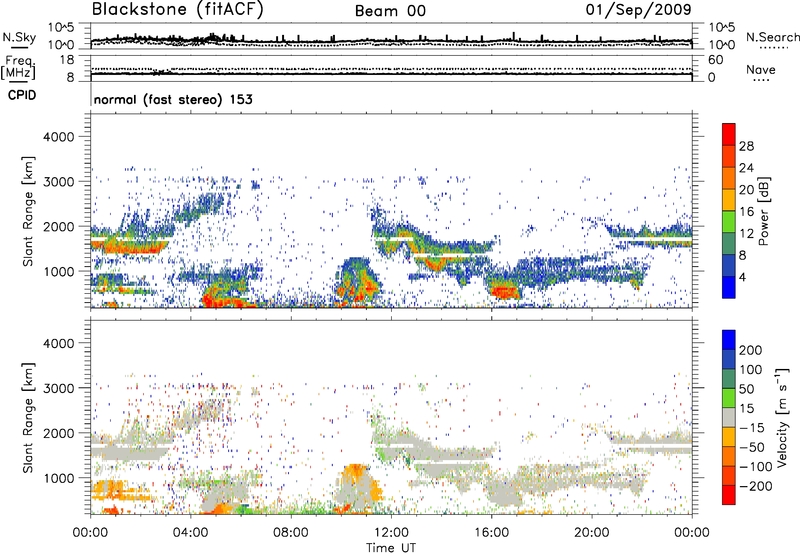Click the 'Power [dB]' color bar label
Screen dimensions: 800x554
tap(764, 211)
